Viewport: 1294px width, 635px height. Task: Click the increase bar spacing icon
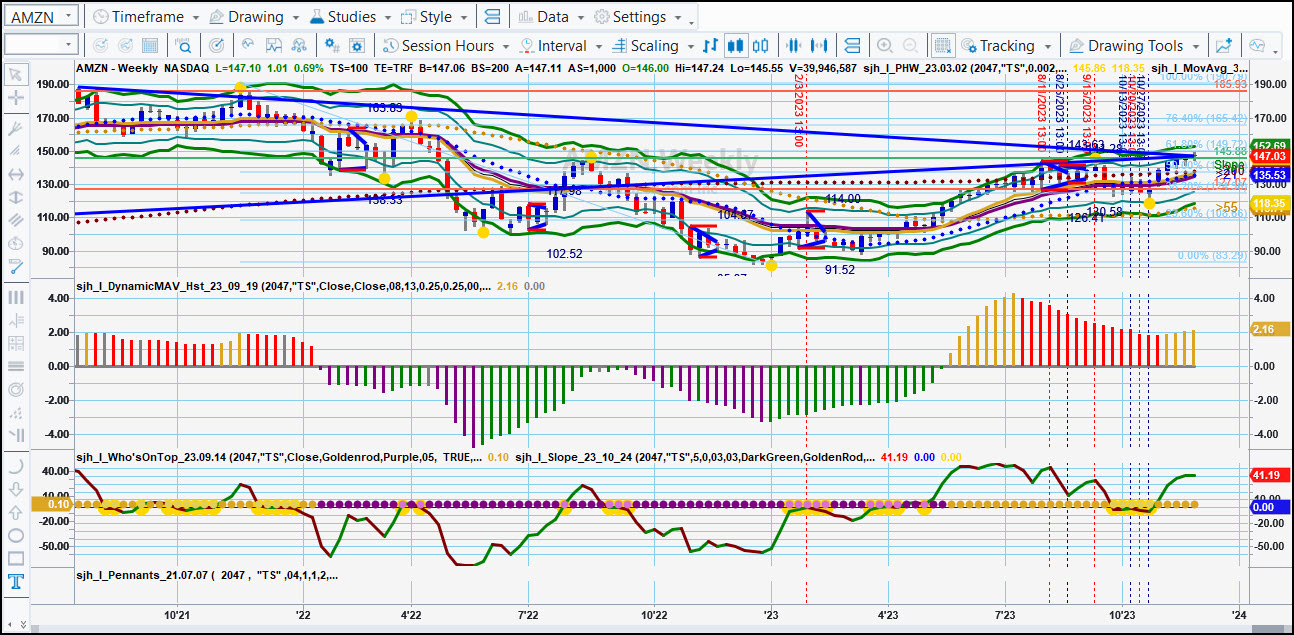tap(821, 45)
